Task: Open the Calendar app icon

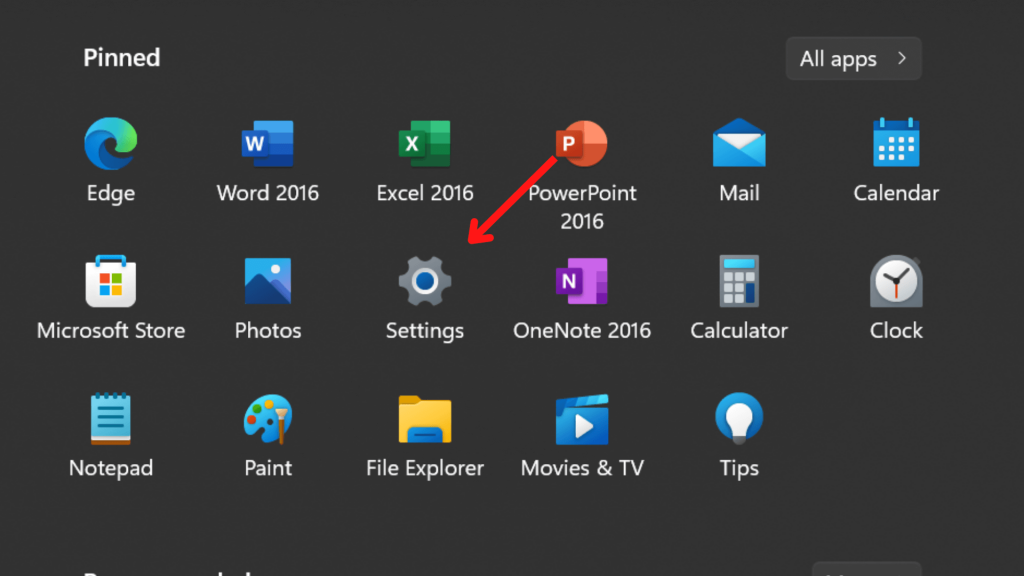Action: pos(896,142)
